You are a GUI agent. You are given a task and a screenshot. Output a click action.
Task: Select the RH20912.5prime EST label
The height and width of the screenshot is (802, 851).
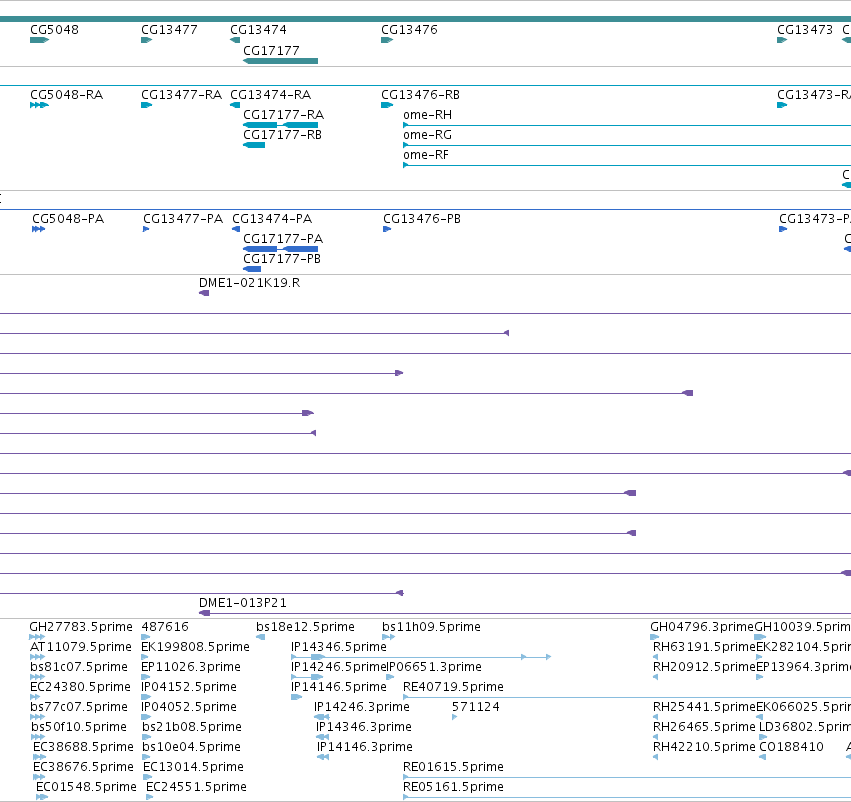pyautogui.click(x=704, y=667)
